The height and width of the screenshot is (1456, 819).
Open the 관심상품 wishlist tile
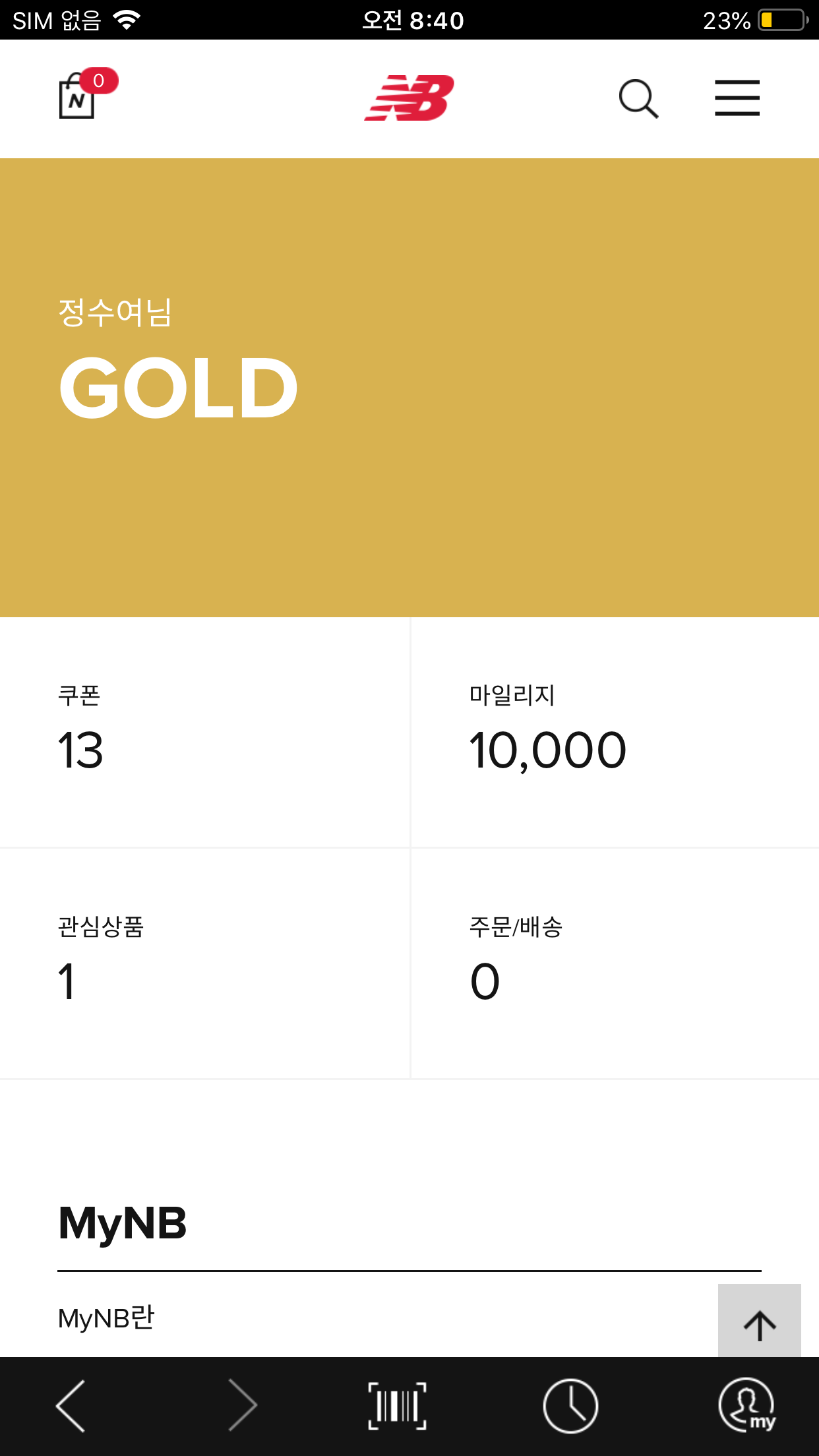pyautogui.click(x=204, y=963)
